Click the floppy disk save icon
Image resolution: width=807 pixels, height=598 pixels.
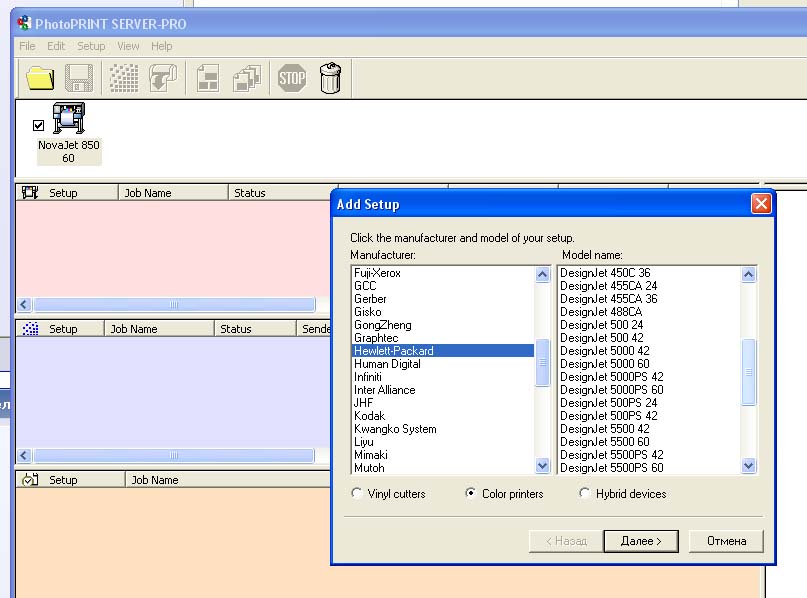point(79,78)
